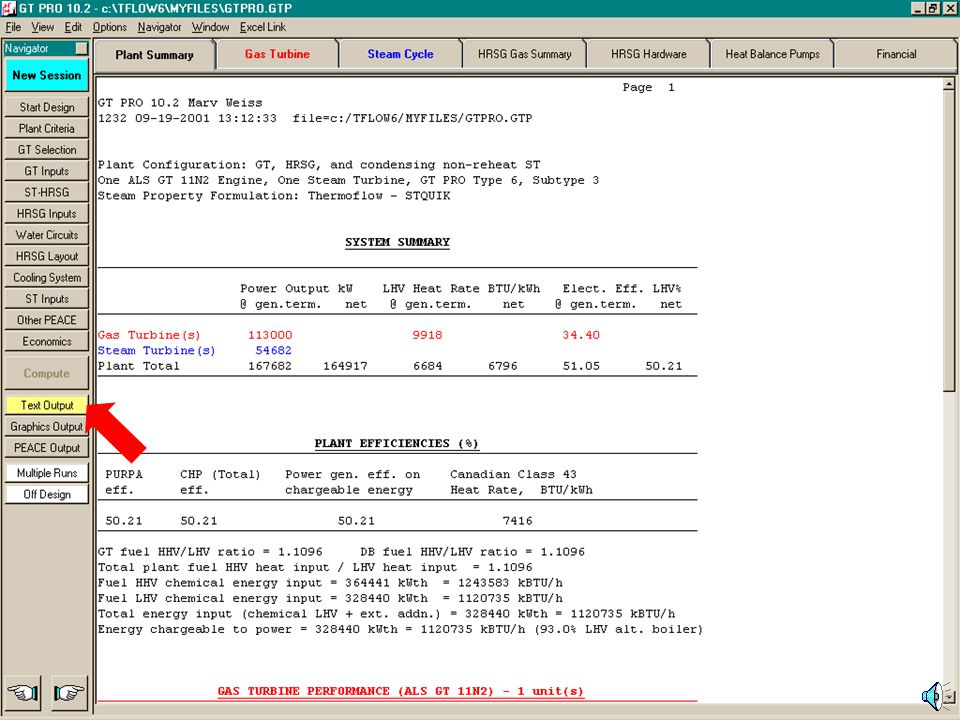Image resolution: width=960 pixels, height=720 pixels.
Task: Open Plant Criteria
Action: tap(47, 129)
